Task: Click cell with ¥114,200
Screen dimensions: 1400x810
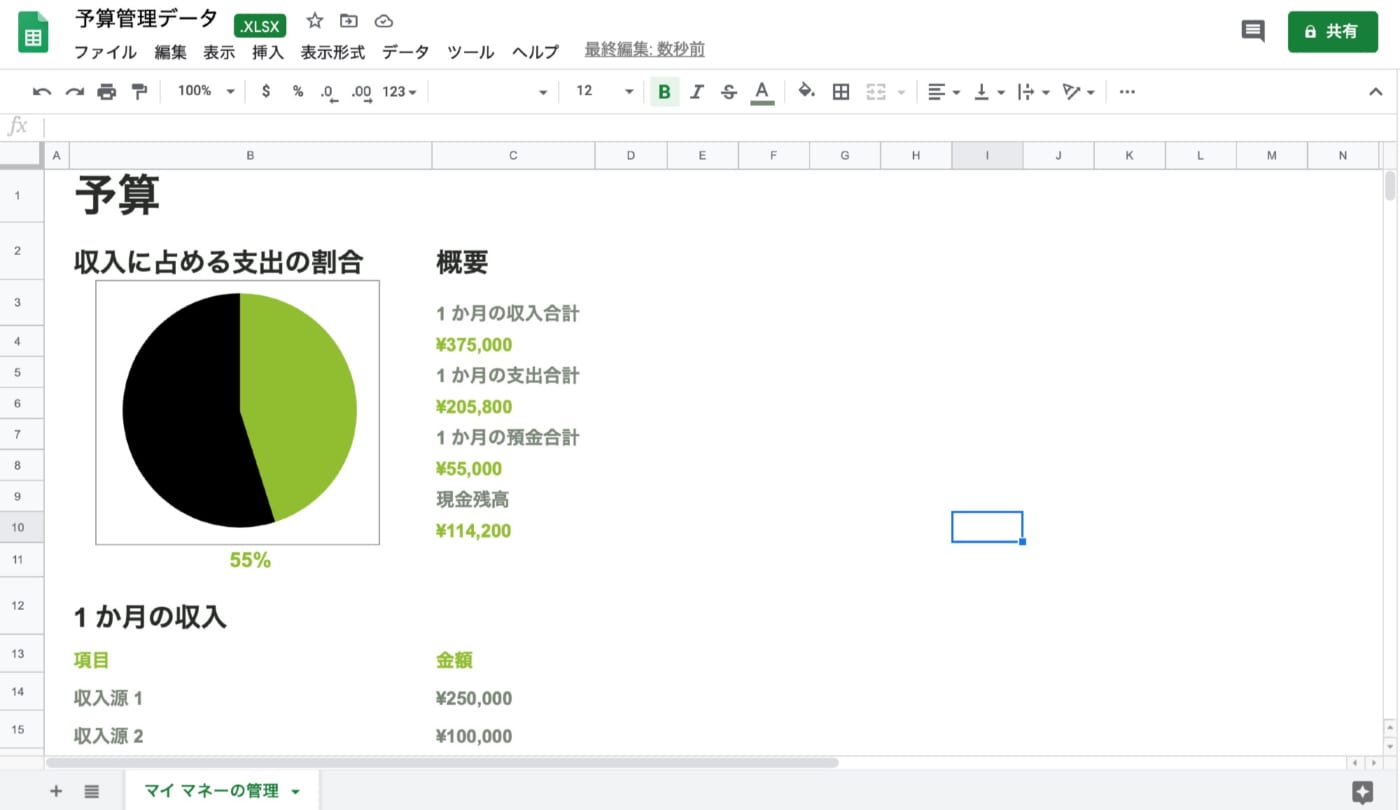Action: tap(513, 531)
